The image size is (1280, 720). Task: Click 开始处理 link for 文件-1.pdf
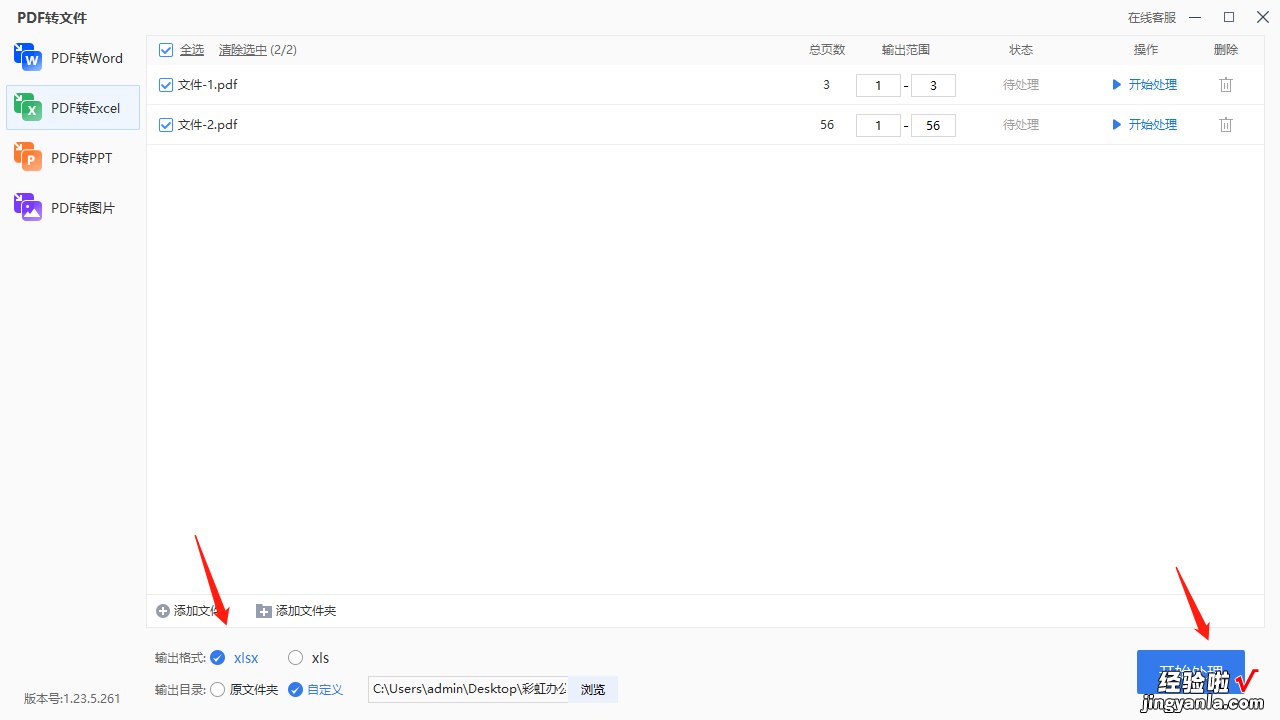pyautogui.click(x=1153, y=85)
